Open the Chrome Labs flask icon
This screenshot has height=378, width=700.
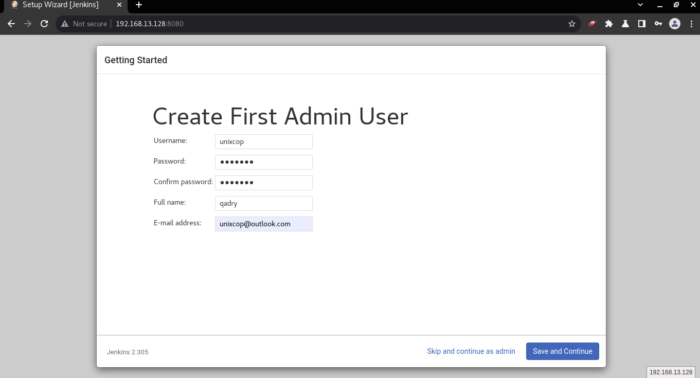(625, 24)
